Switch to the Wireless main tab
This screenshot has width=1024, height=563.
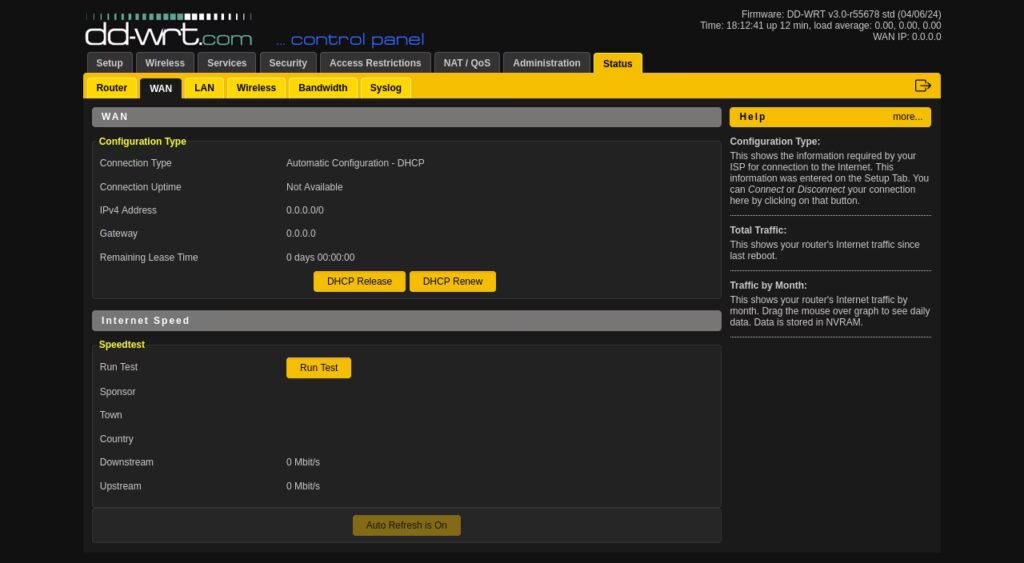click(x=165, y=63)
